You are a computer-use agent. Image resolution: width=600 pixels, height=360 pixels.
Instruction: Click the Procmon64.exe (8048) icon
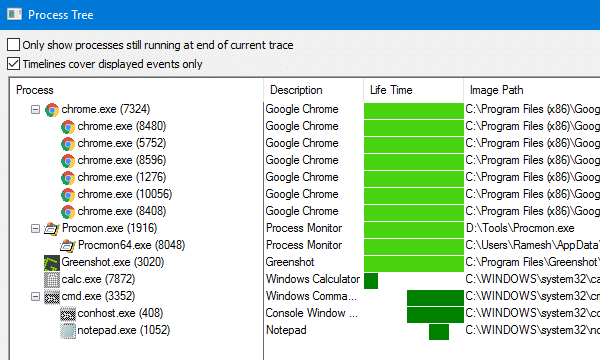(x=68, y=246)
